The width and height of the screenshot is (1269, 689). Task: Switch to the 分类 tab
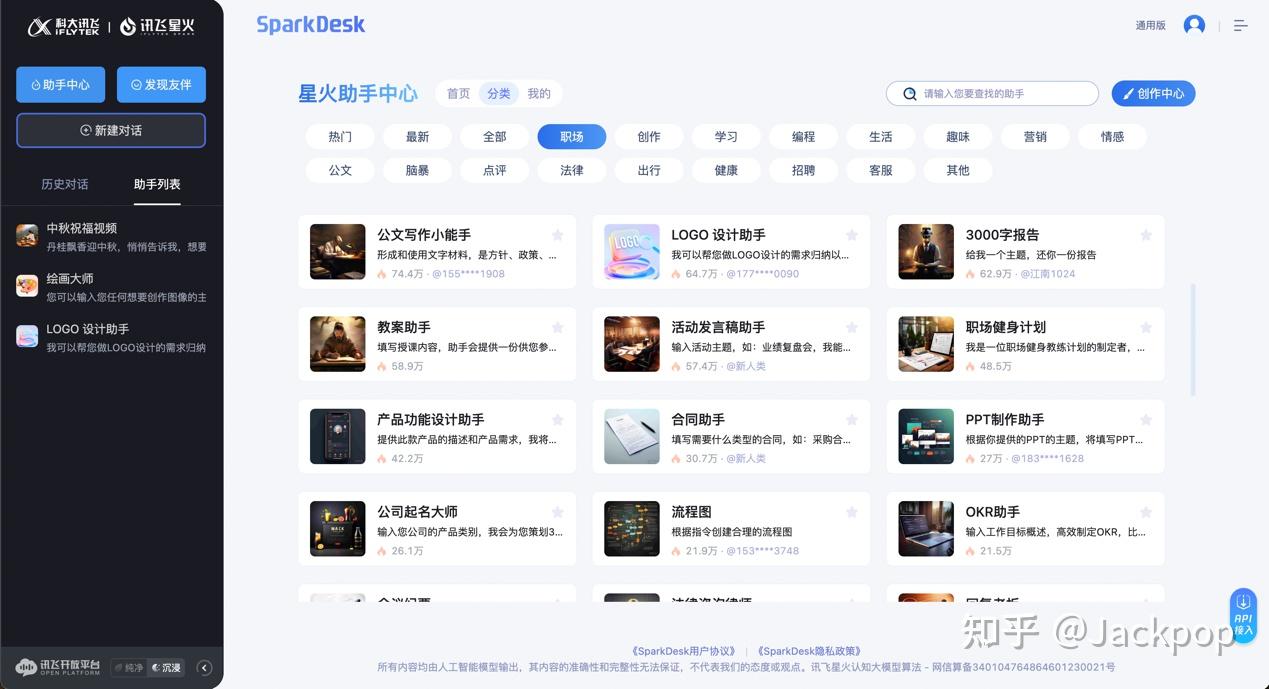pyautogui.click(x=498, y=94)
